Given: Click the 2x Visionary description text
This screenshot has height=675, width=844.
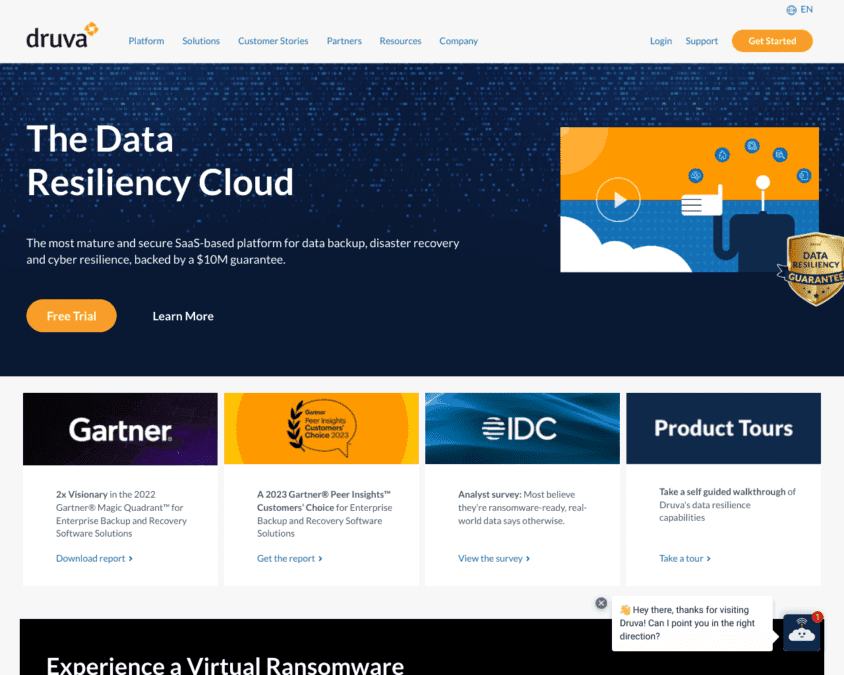Looking at the screenshot, I should pyautogui.click(x=122, y=514).
